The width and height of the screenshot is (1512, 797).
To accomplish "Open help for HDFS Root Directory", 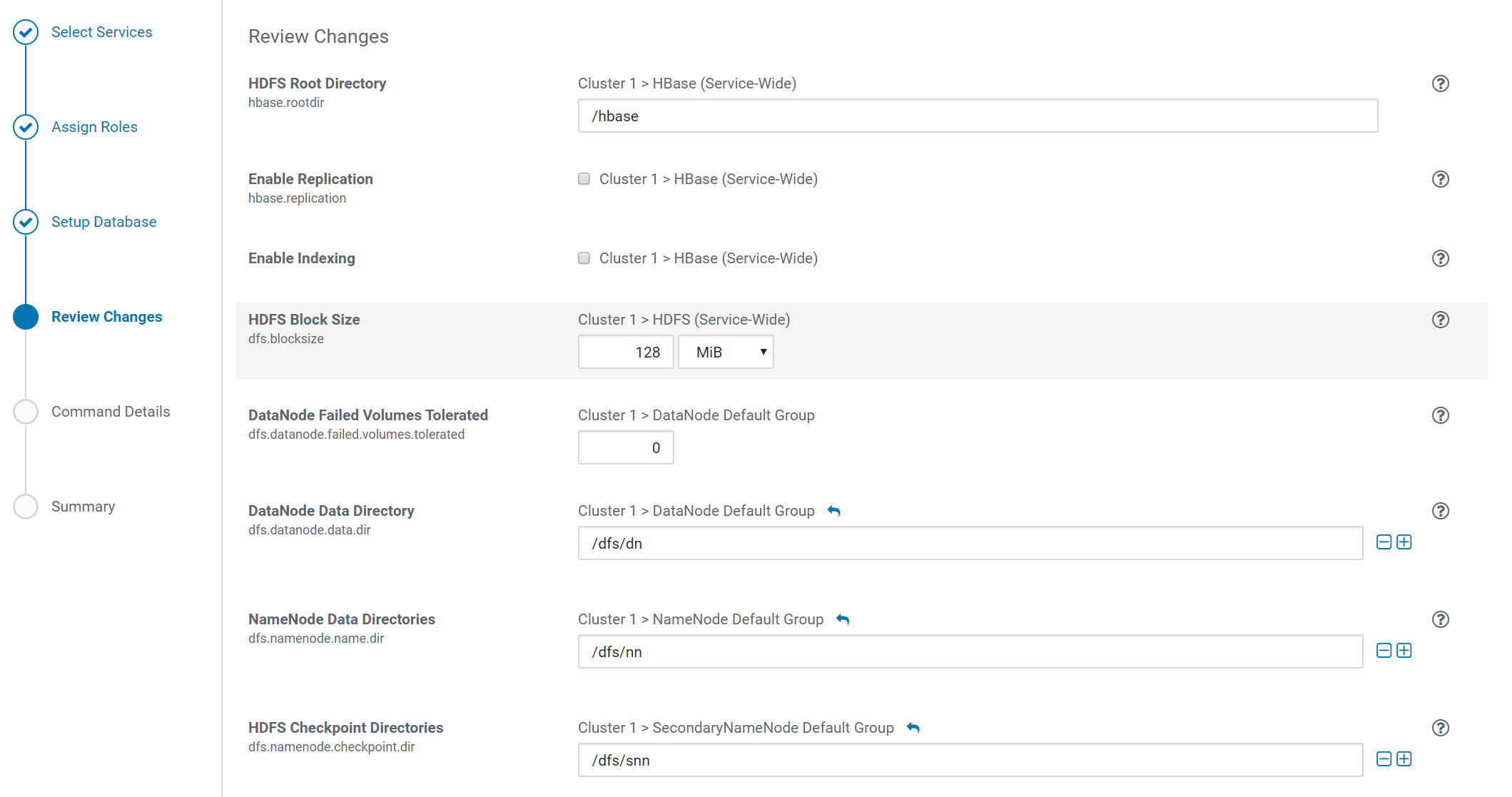I will (1440, 83).
